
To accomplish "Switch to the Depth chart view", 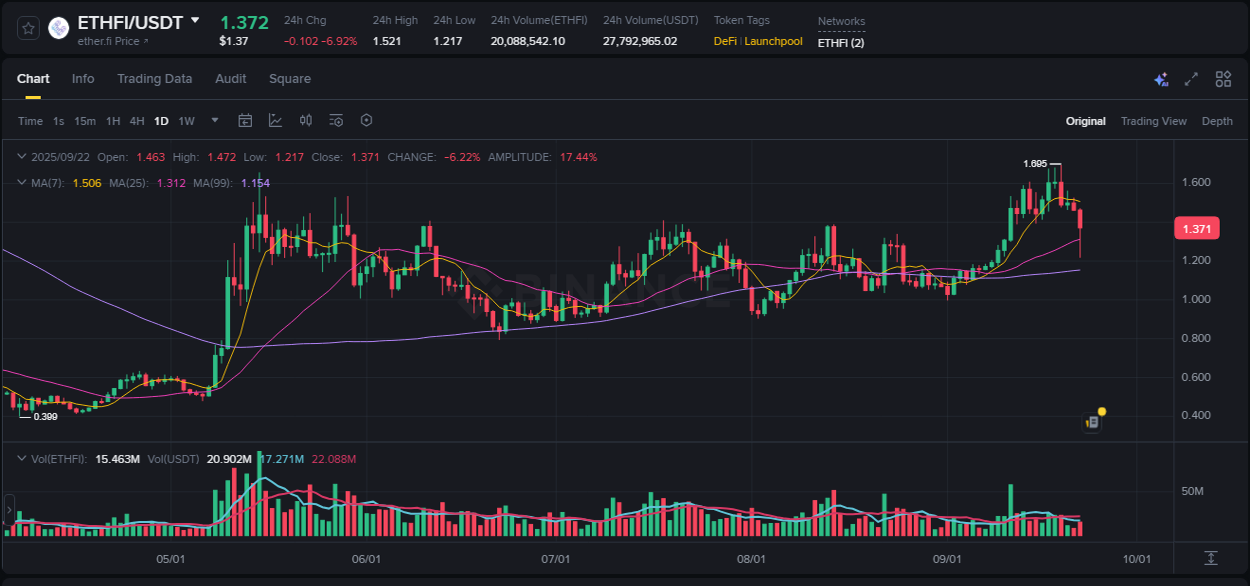I will (1217, 121).
